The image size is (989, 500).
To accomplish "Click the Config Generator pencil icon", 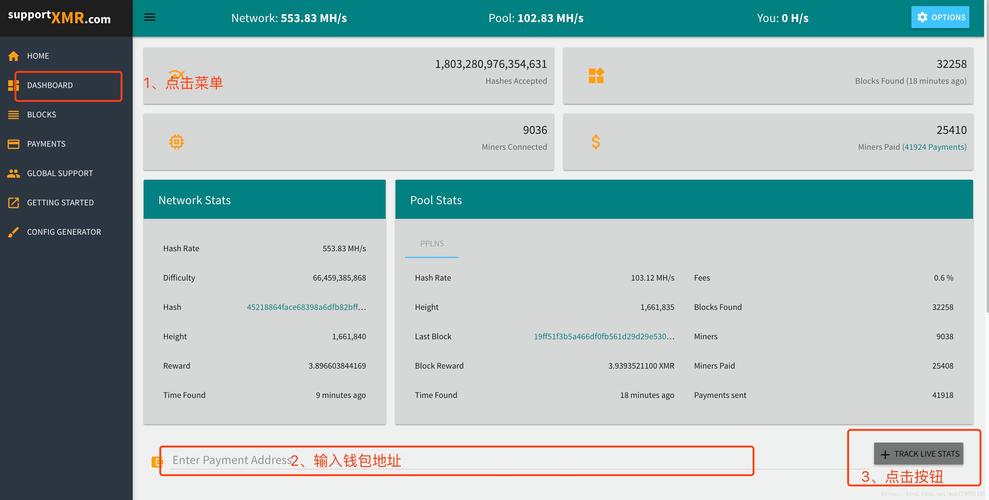I will [x=13, y=232].
